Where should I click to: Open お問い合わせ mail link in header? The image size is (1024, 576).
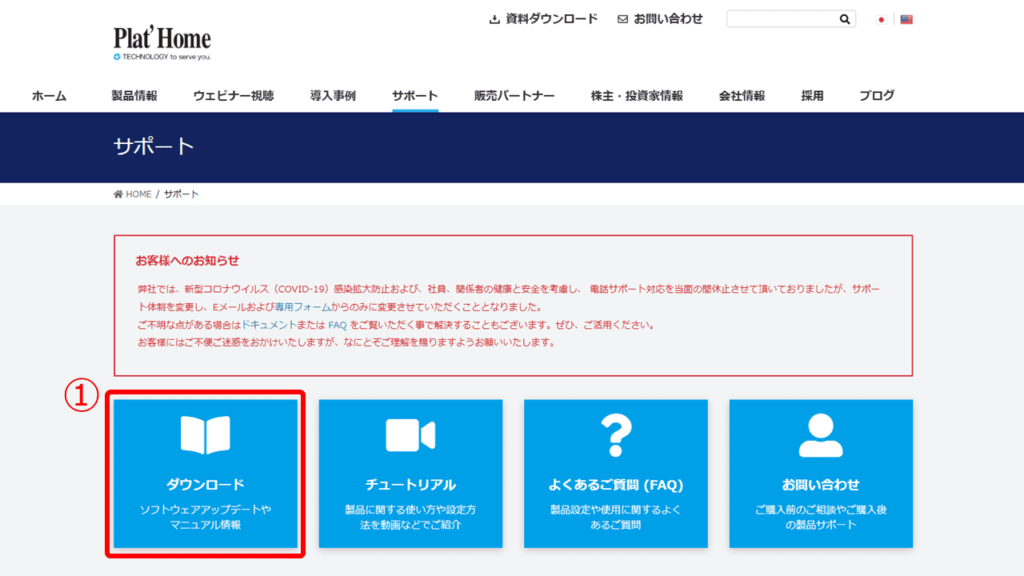pyautogui.click(x=660, y=19)
